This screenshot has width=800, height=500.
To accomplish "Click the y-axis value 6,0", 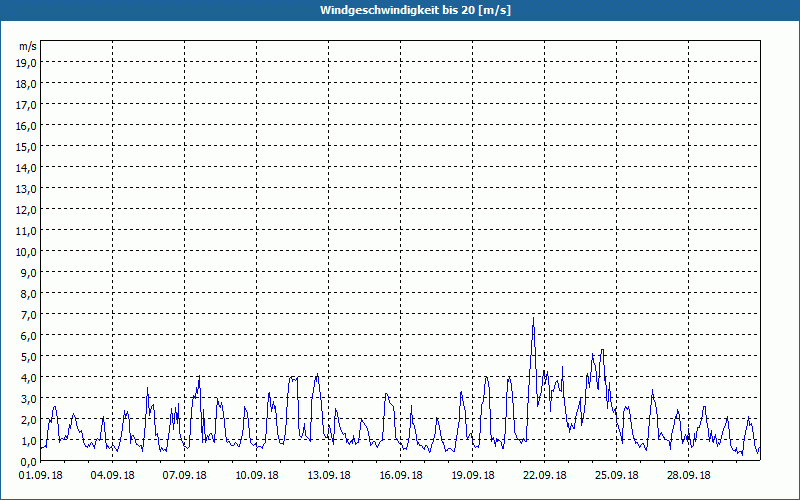I will coord(29,336).
